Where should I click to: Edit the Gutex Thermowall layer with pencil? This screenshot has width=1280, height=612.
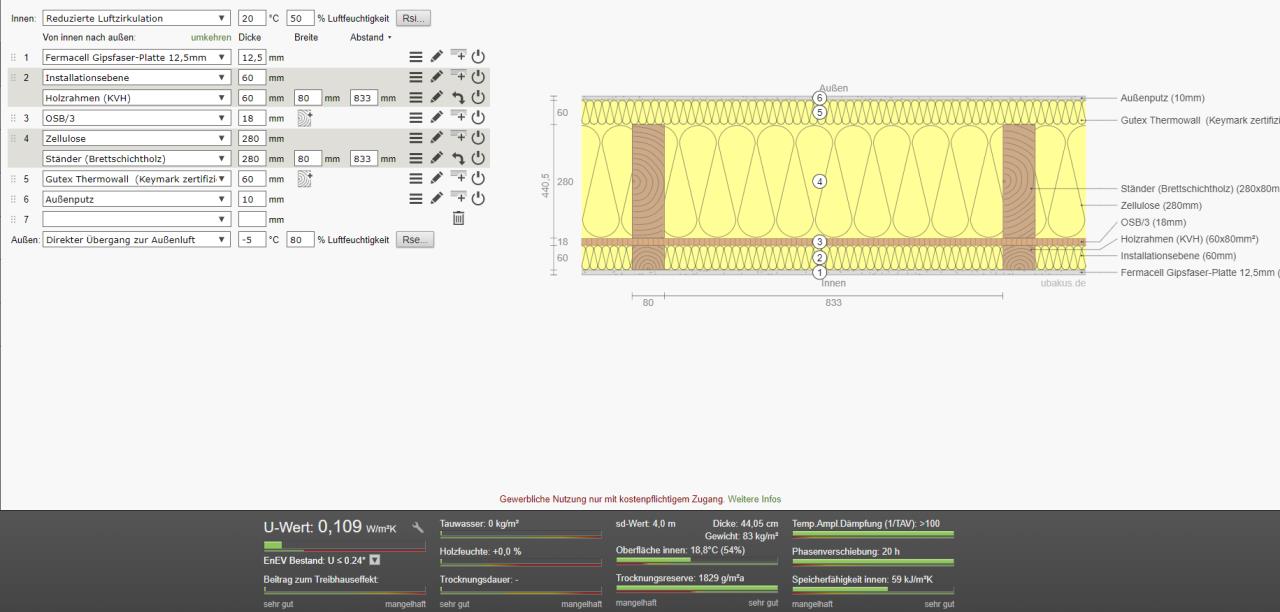(x=437, y=178)
